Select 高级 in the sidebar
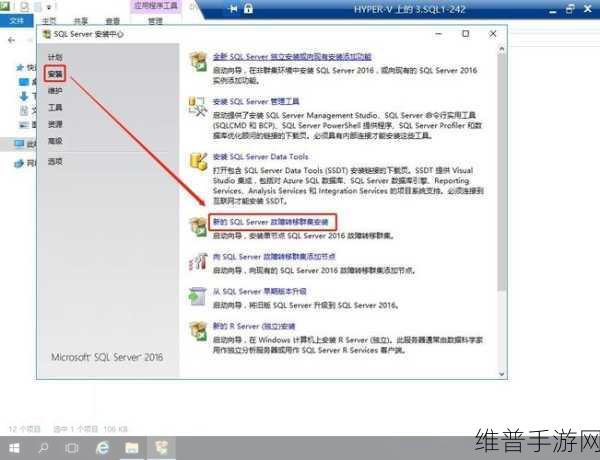This screenshot has width=600, height=460. 55,141
